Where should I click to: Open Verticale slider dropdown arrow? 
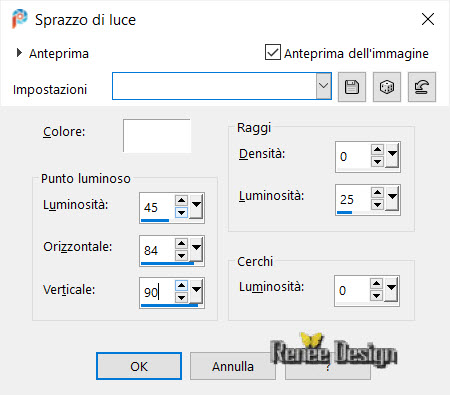tap(196, 291)
